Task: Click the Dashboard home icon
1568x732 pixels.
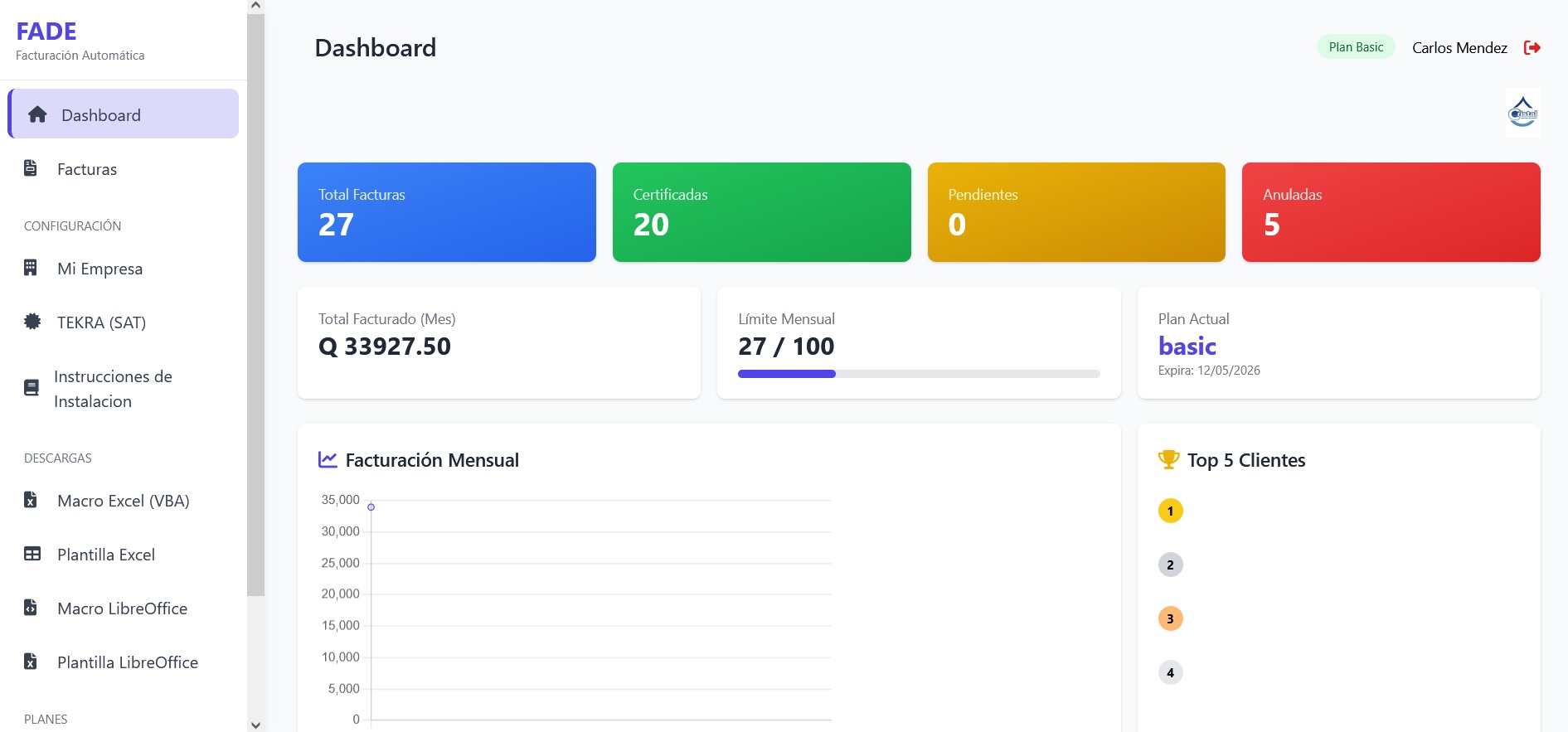Action: 37,114
